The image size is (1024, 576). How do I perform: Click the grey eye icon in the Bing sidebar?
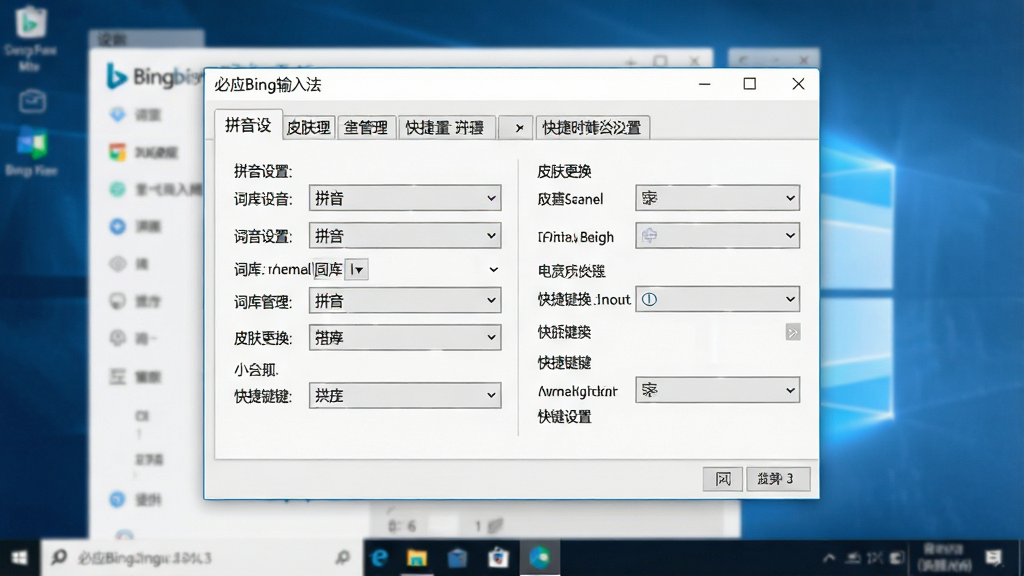pos(118,264)
